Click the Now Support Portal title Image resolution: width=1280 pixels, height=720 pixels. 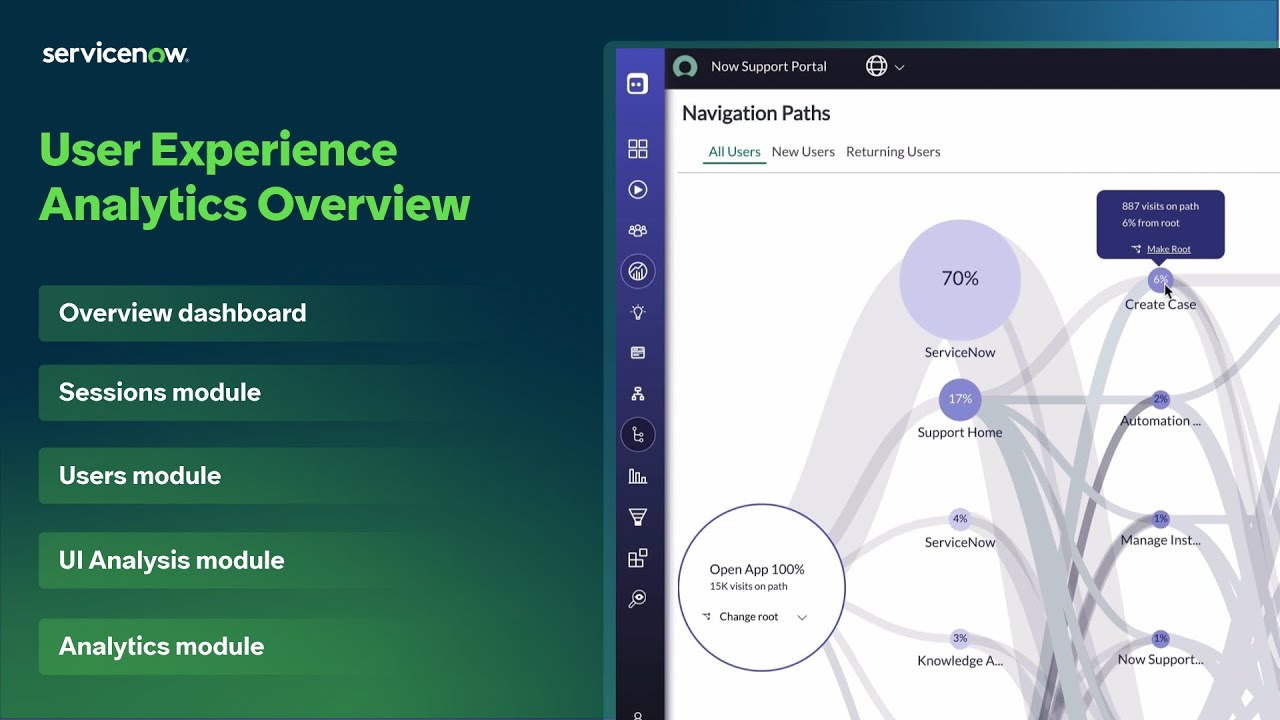tap(768, 67)
